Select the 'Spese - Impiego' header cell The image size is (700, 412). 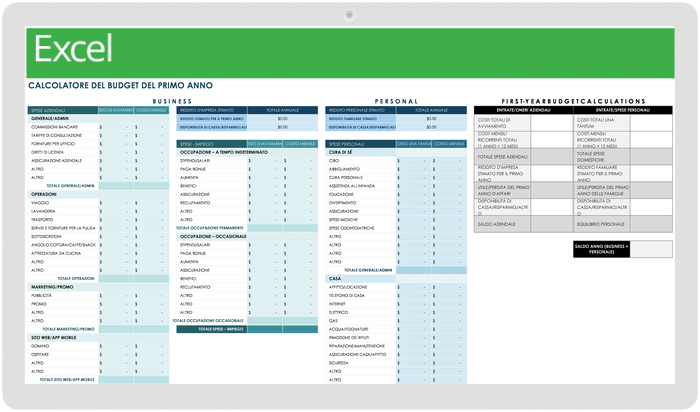(x=212, y=144)
